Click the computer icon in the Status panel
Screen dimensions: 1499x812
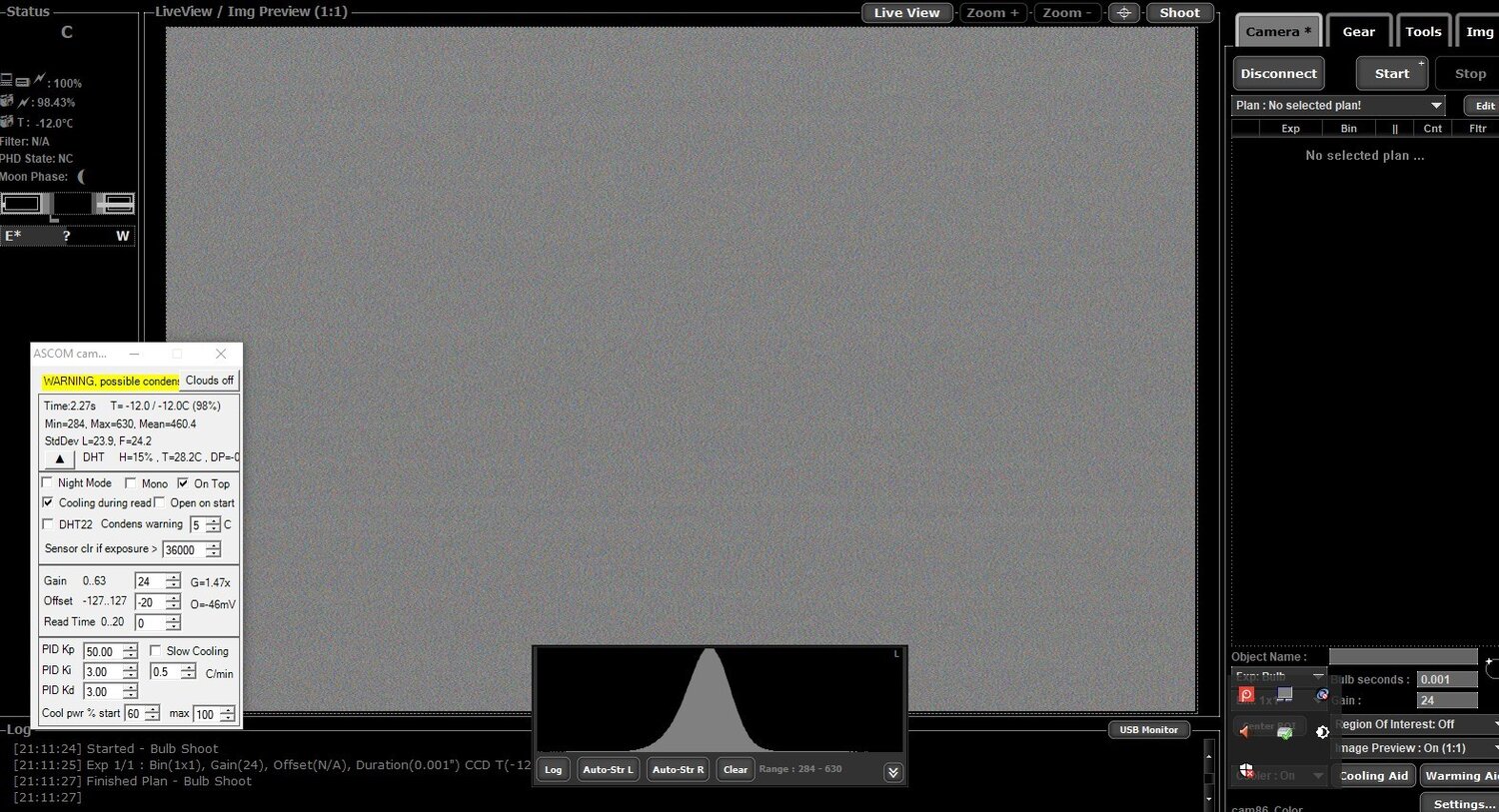[7, 80]
